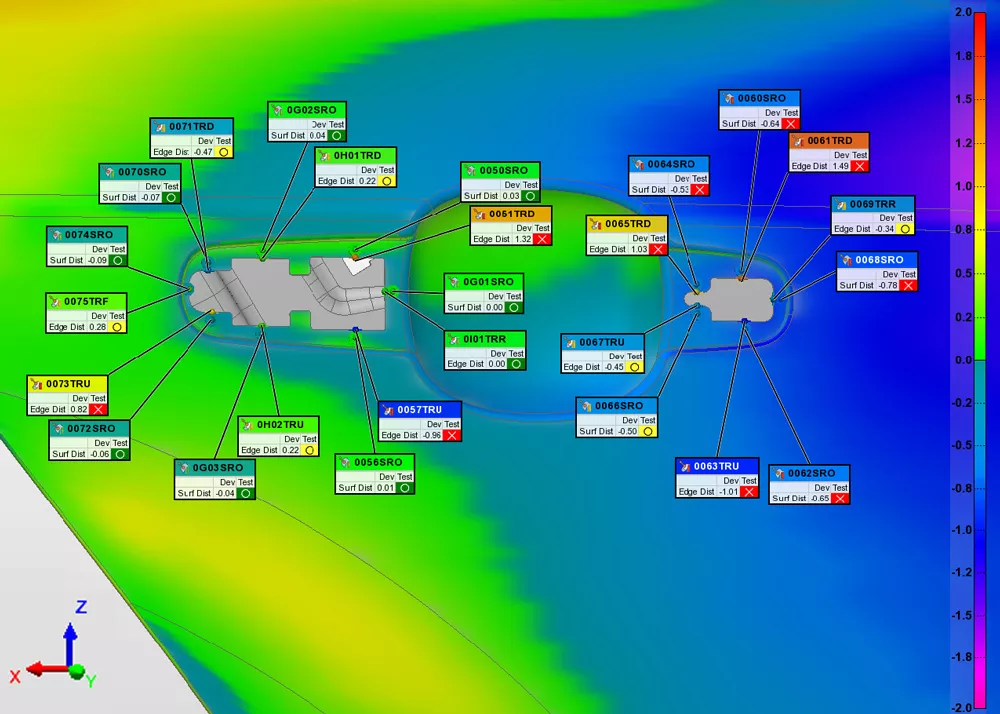Click the green Y axis sphere
Screen dimensions: 1000x714
(x=77, y=671)
